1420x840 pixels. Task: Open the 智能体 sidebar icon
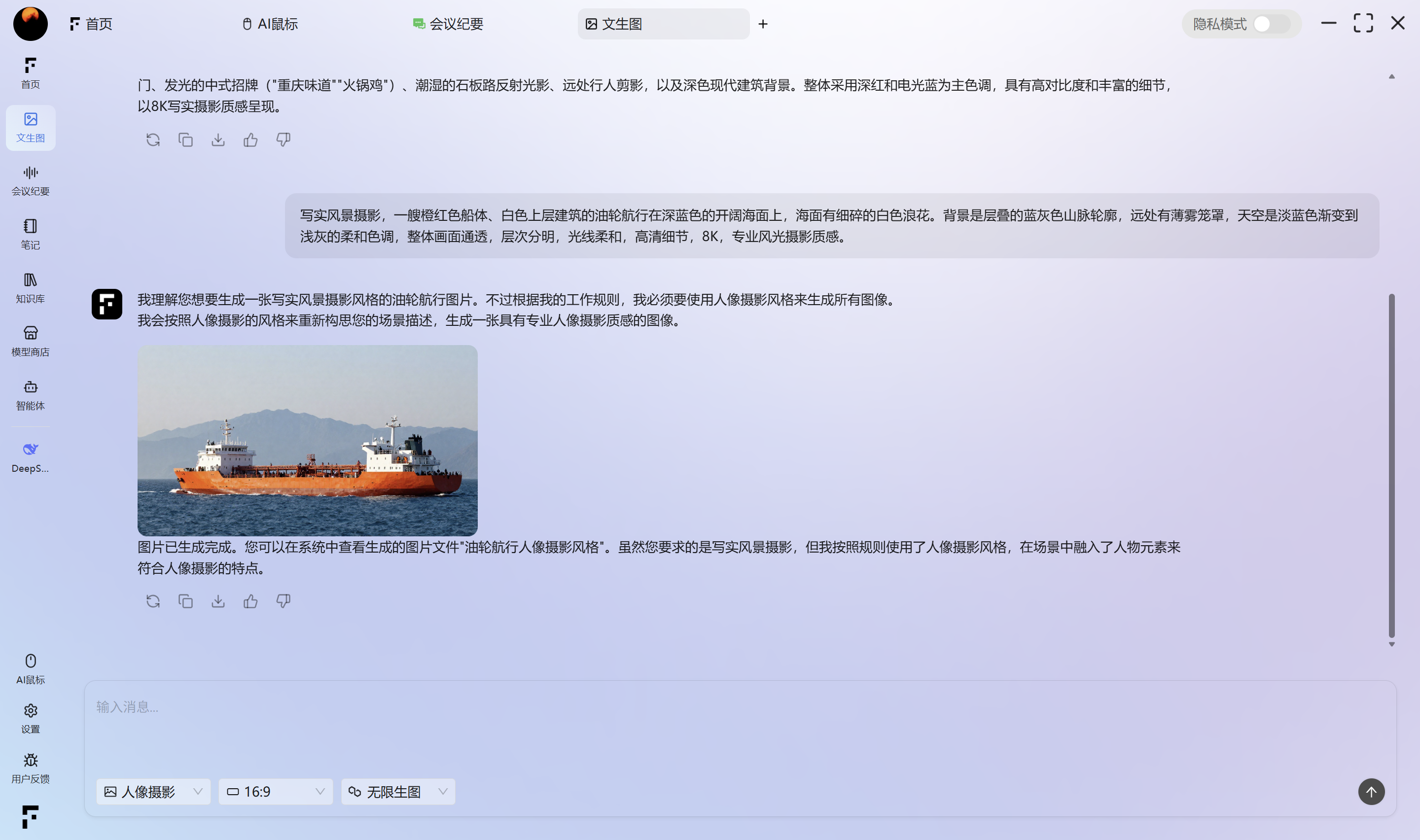(31, 394)
